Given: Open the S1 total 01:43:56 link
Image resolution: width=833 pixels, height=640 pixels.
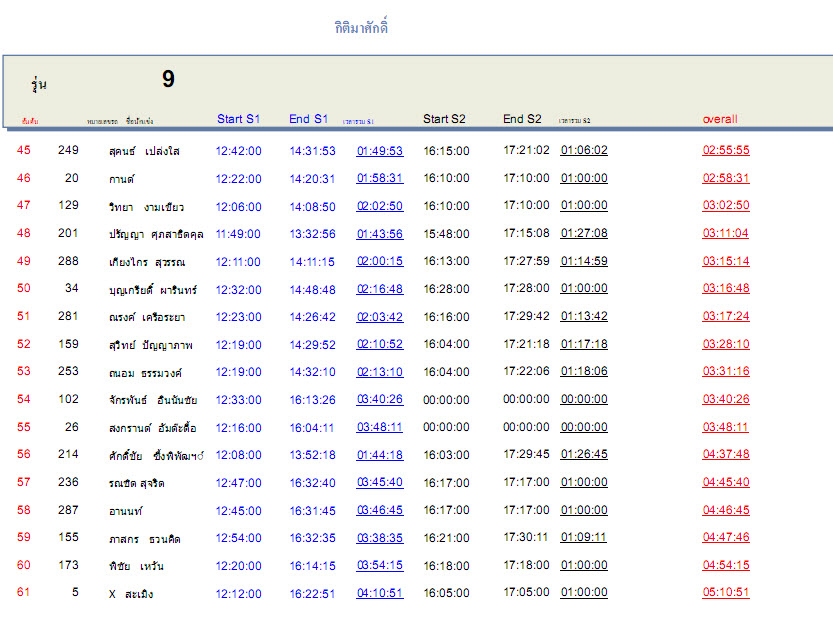Looking at the screenshot, I should tap(380, 234).
